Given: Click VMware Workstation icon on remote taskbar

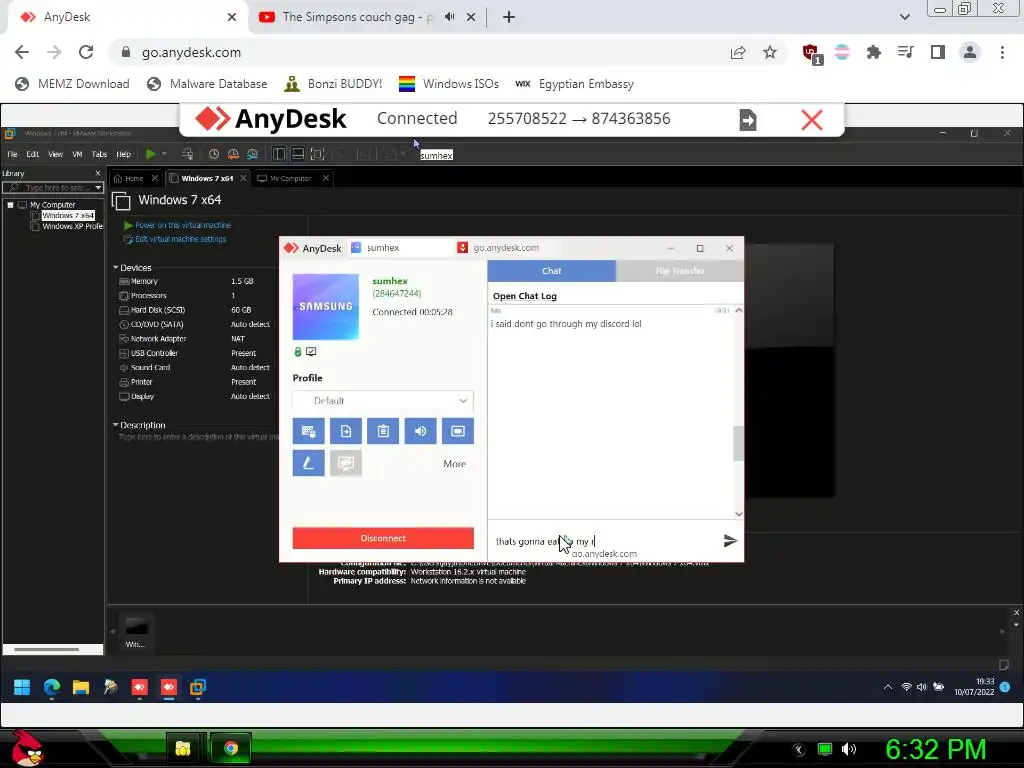Looking at the screenshot, I should click(198, 687).
